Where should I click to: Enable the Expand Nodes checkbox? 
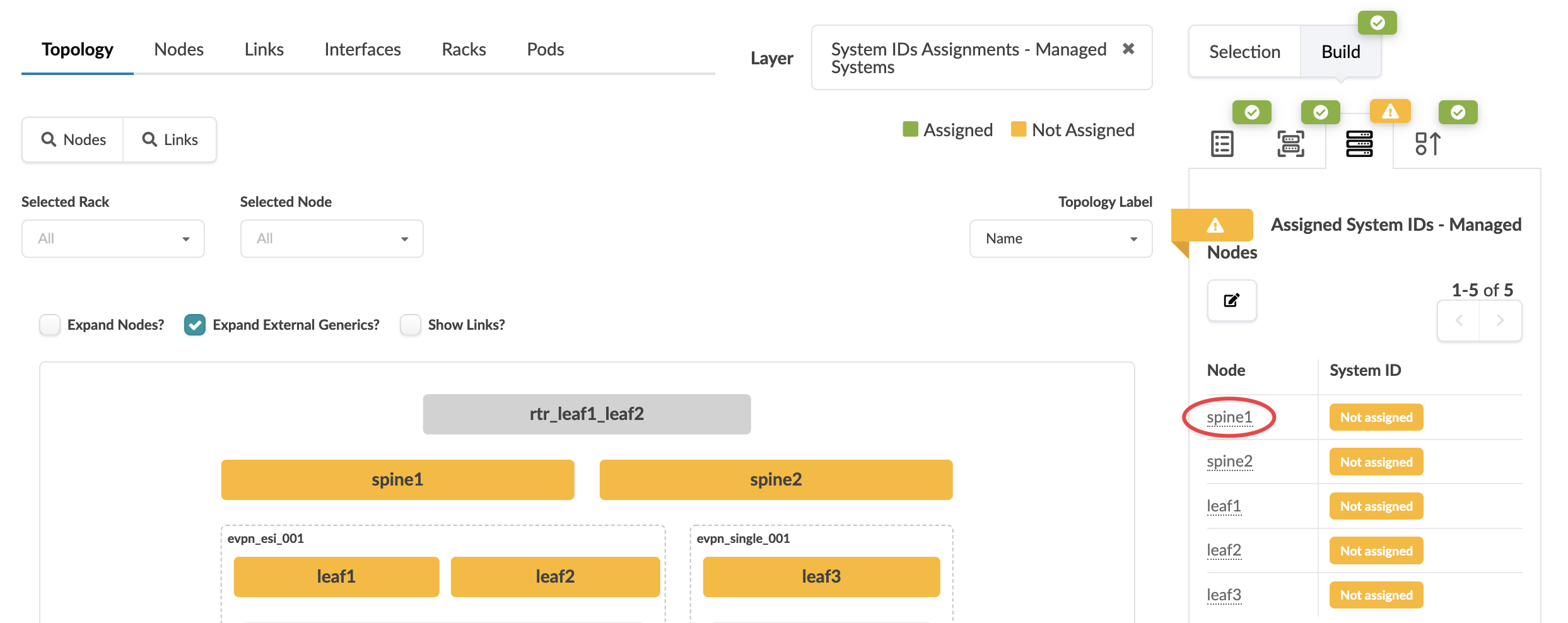50,325
